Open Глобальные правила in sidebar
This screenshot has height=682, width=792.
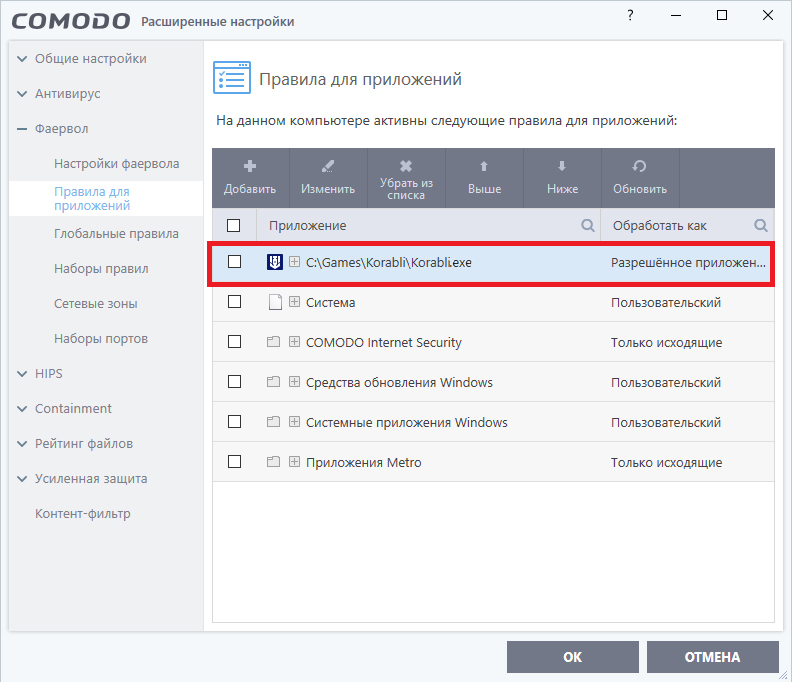click(116, 234)
